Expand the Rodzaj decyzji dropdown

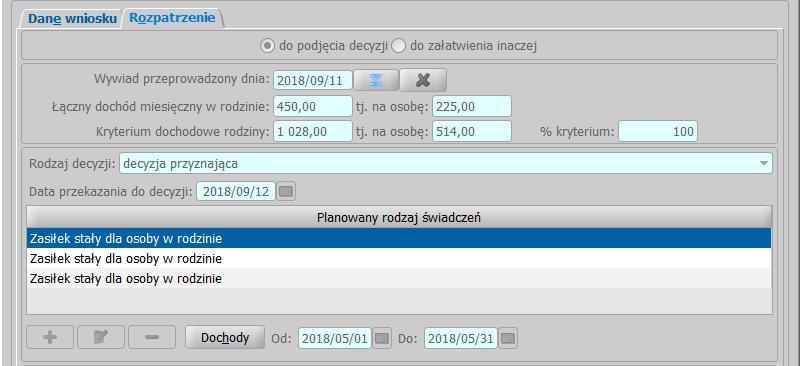coord(763,164)
